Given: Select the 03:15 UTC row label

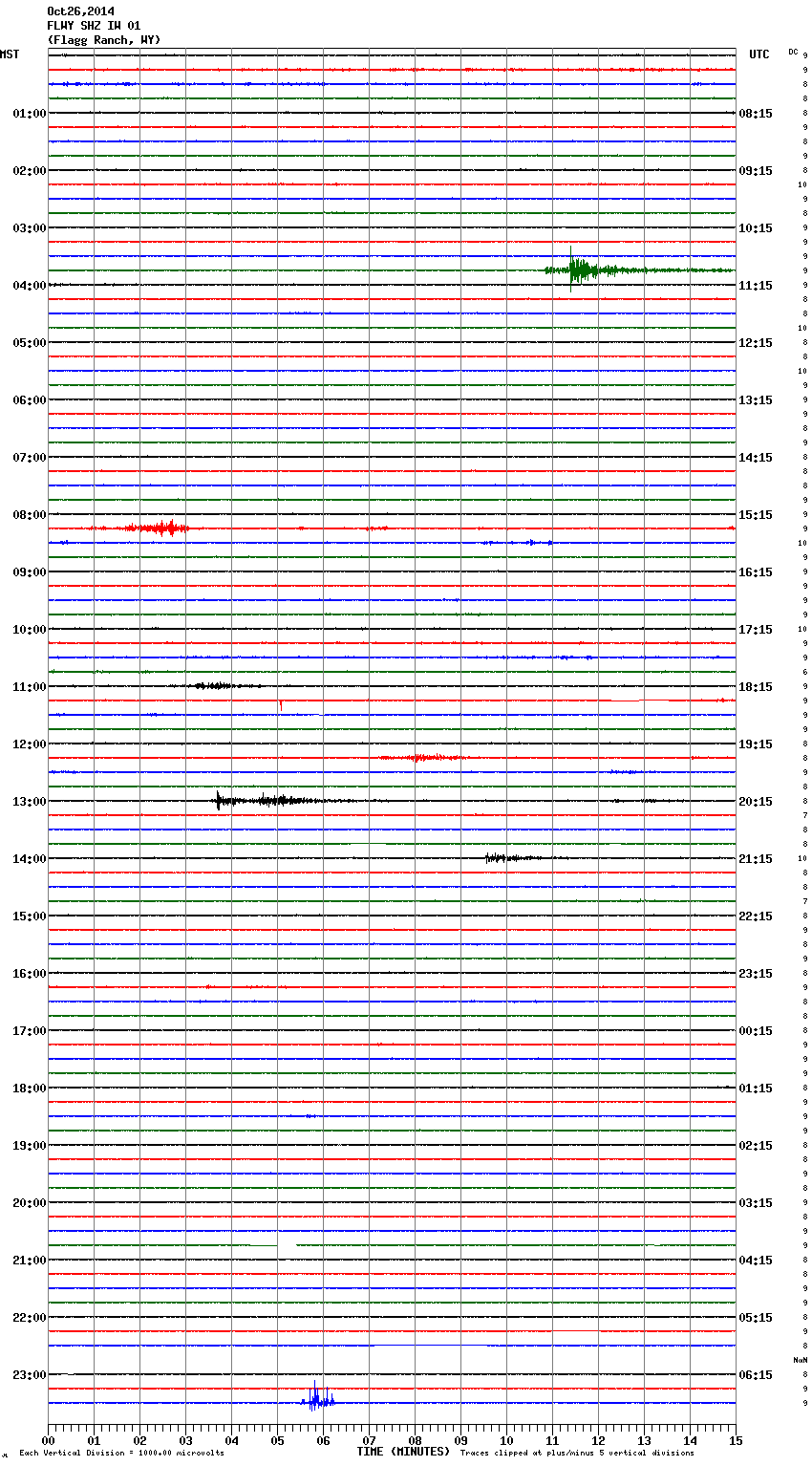Looking at the screenshot, I should (x=756, y=1203).
